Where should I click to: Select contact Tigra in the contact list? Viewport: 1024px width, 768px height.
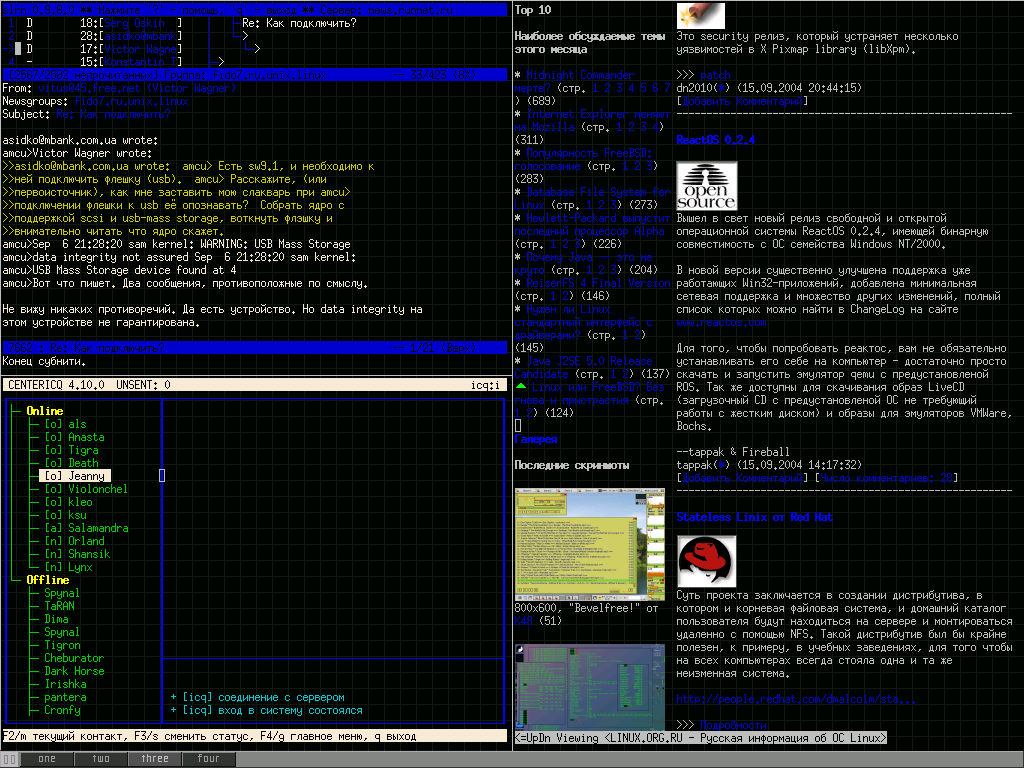pos(71,450)
